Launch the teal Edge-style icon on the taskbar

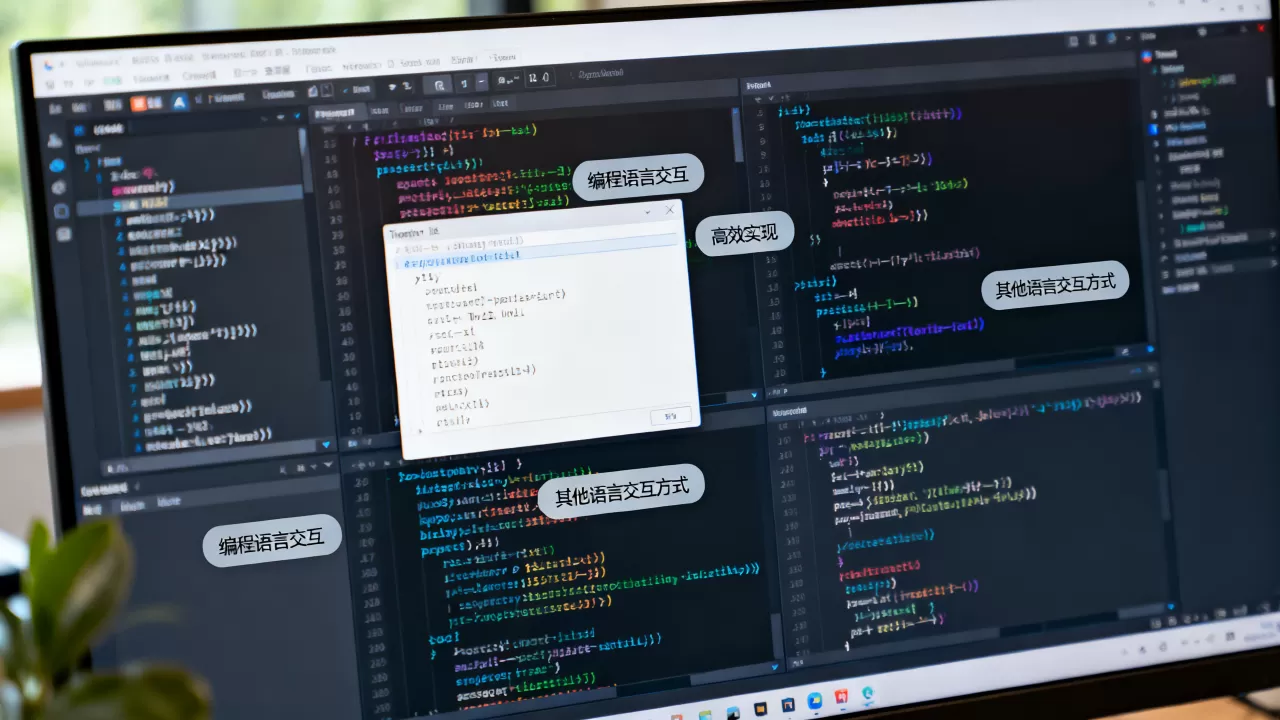point(868,692)
